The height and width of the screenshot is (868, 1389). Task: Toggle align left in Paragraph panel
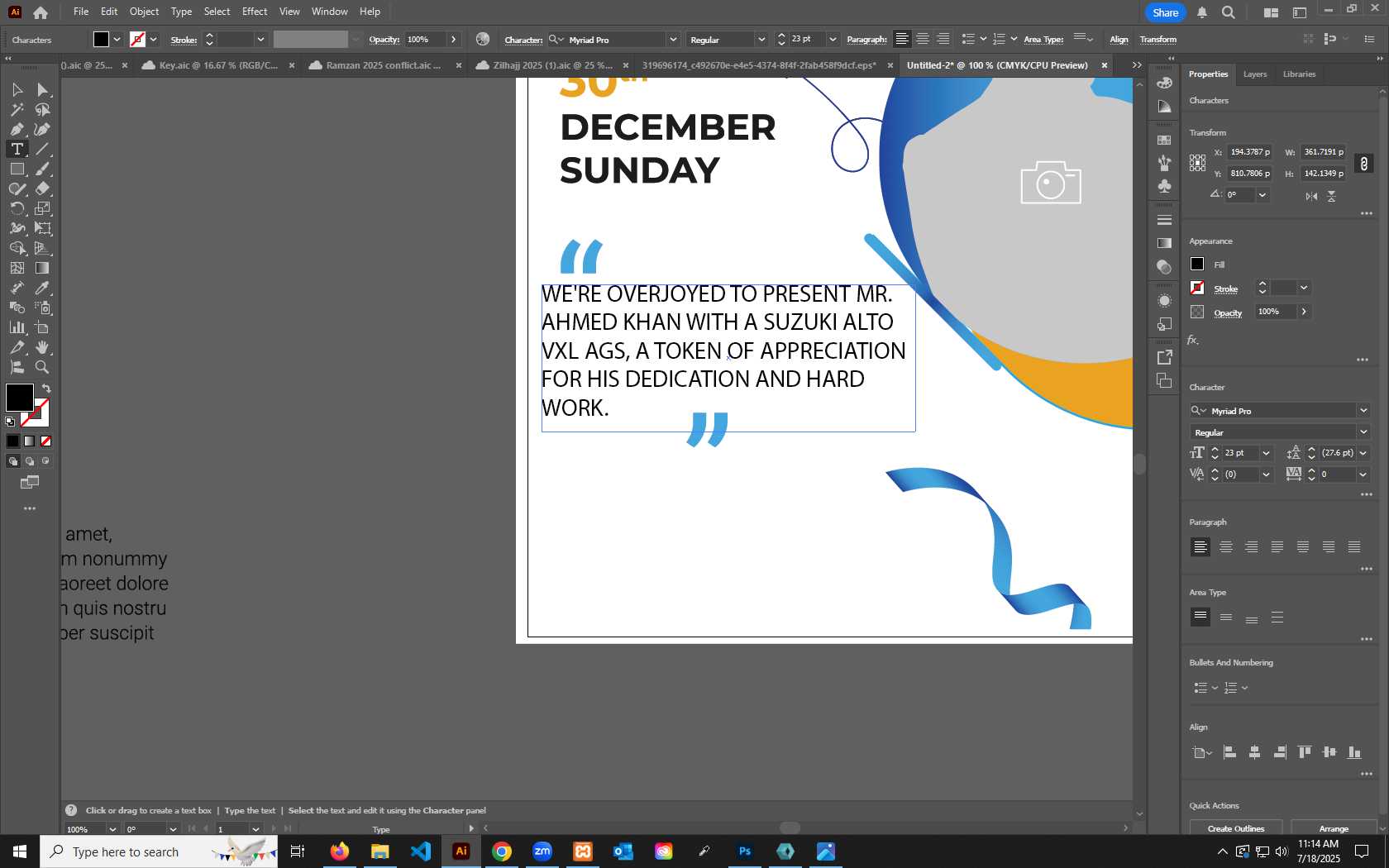coord(1200,546)
